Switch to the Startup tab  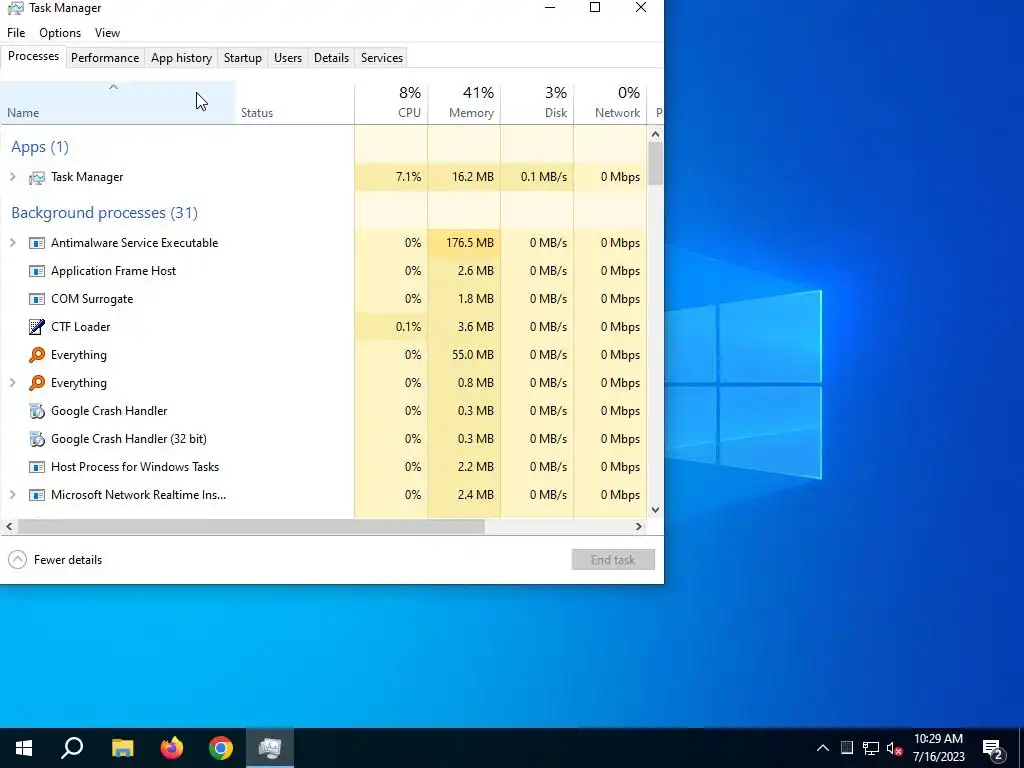(243, 58)
